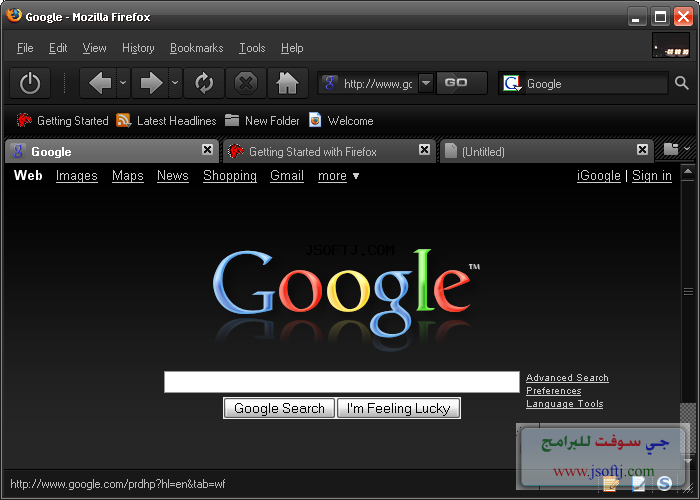Switch to the Google tab
This screenshot has height=500, width=700.
[x=112, y=151]
